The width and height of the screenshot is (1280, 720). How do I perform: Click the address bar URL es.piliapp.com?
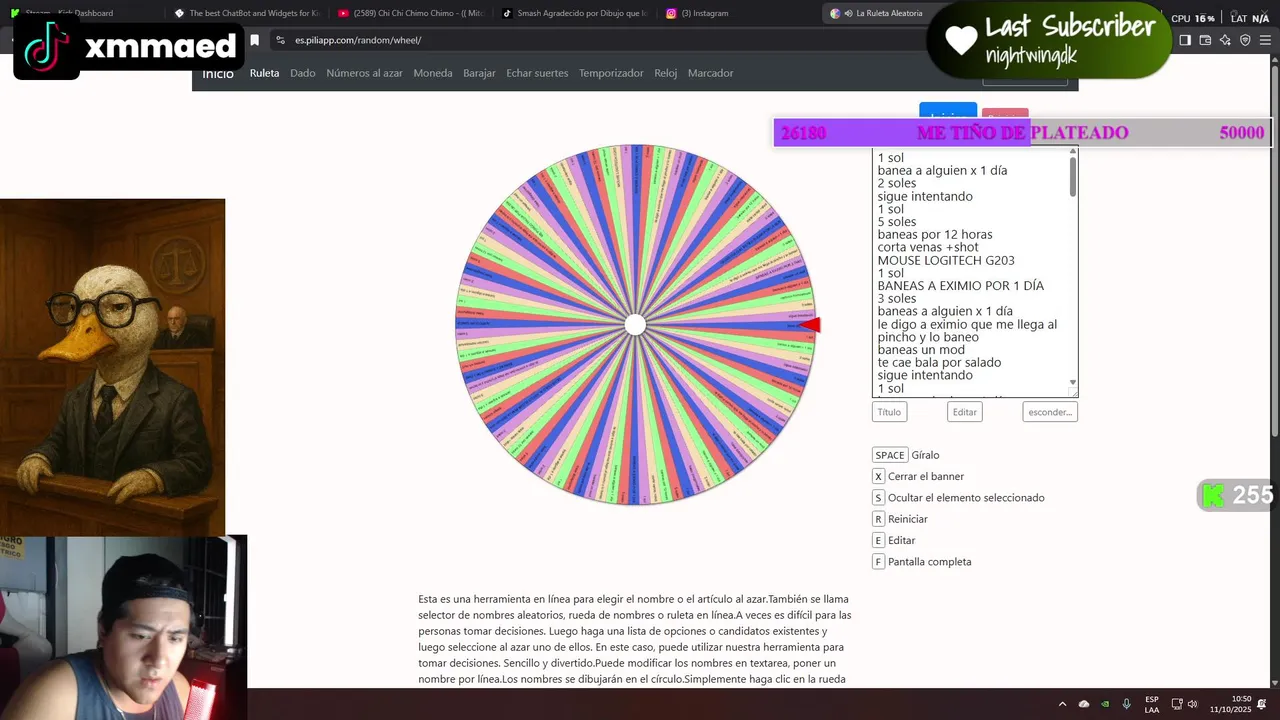tap(358, 40)
